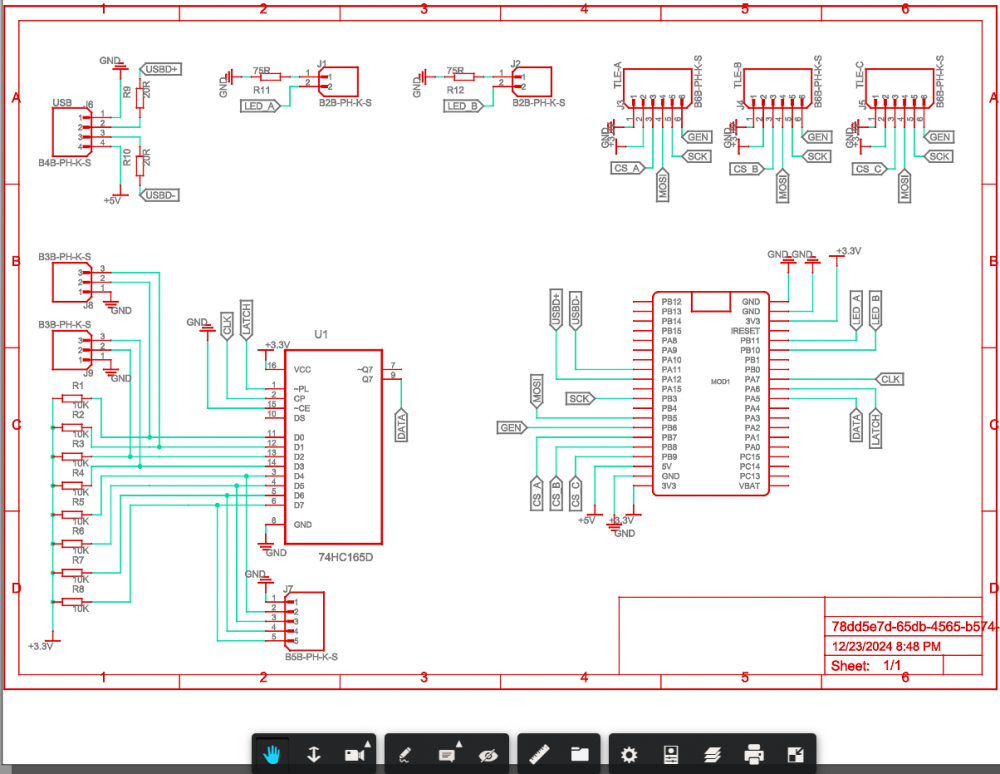
Task: Open the Properties panel icon
Action: click(x=672, y=754)
